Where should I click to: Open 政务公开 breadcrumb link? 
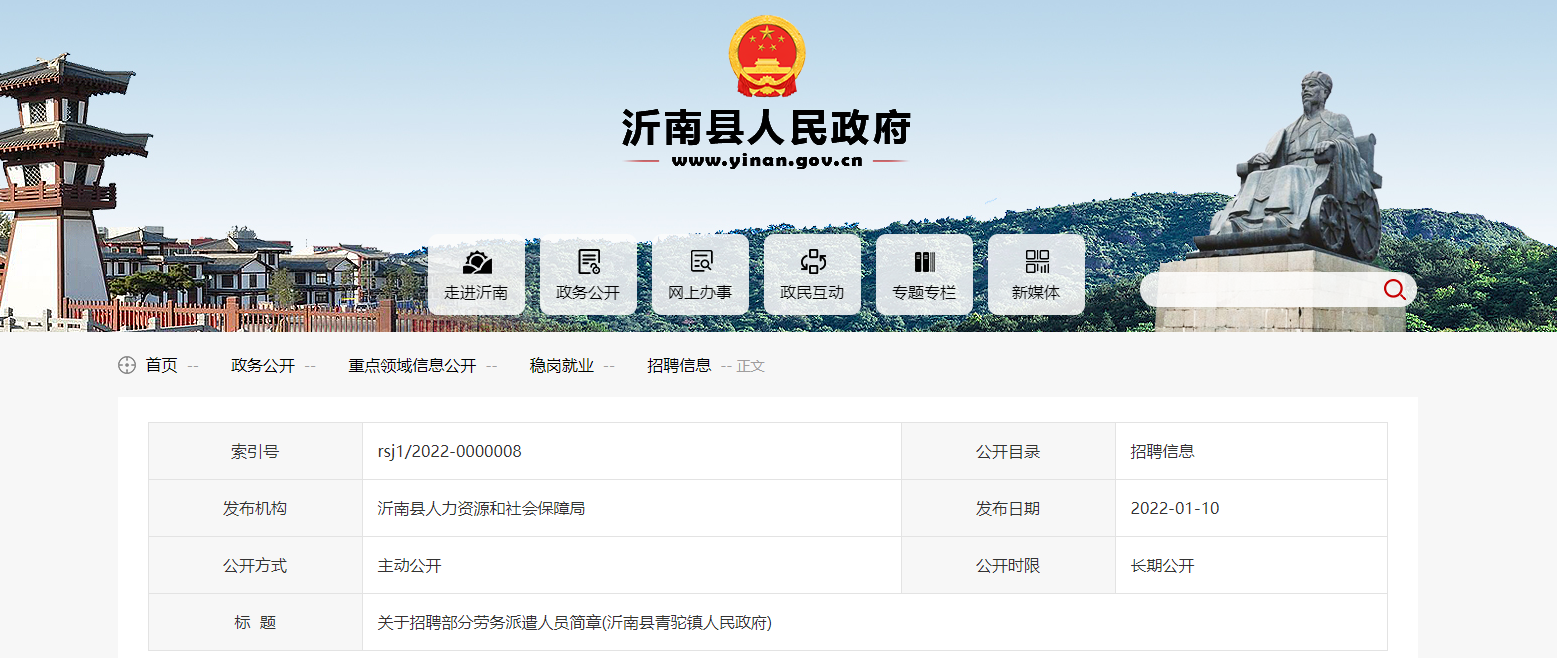pyautogui.click(x=263, y=366)
